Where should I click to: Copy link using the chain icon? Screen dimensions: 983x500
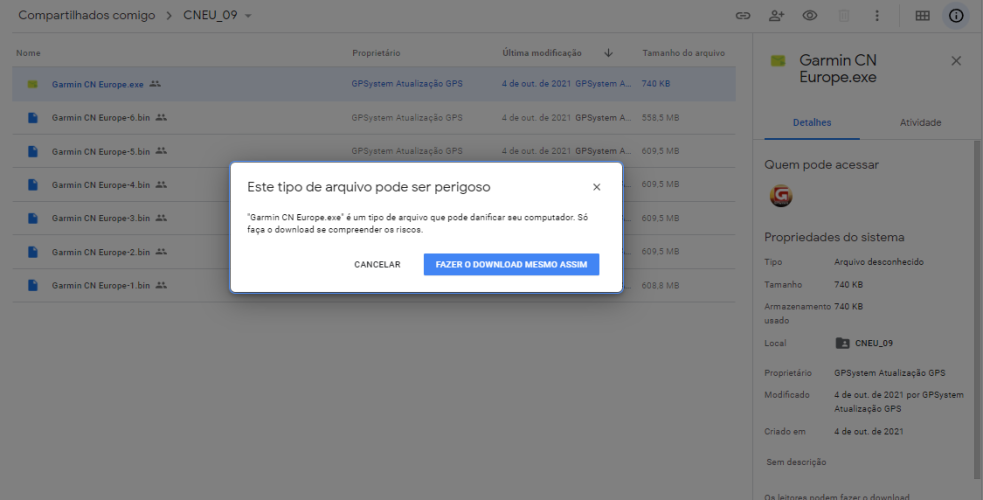[743, 16]
